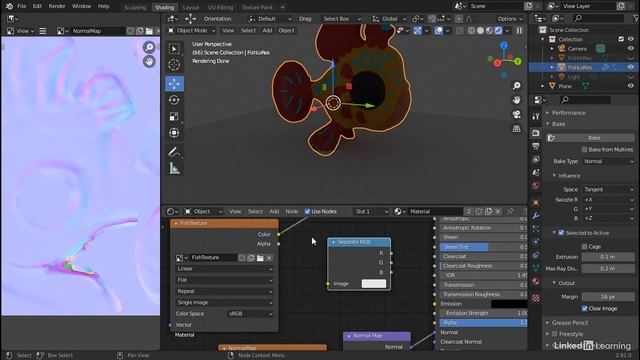The width and height of the screenshot is (640, 360).
Task: Open the Window menu
Action: (81, 6)
